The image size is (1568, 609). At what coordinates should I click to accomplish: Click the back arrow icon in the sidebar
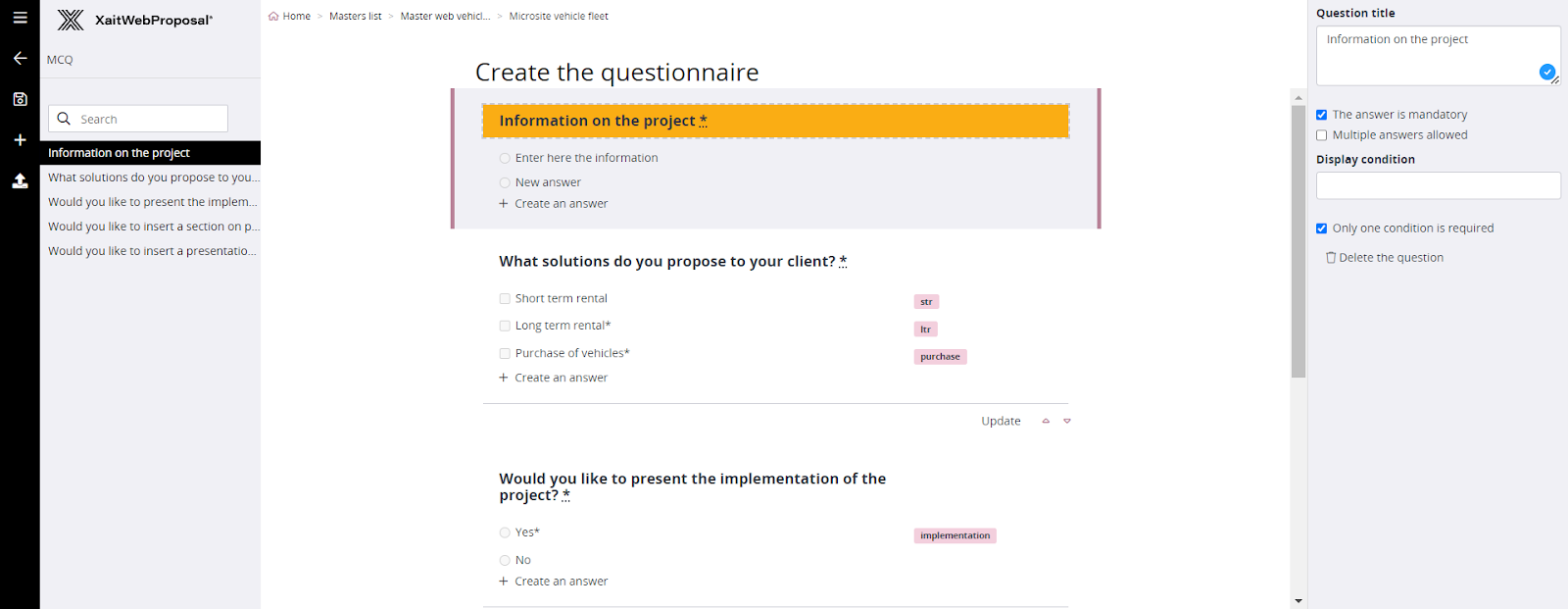point(20,58)
